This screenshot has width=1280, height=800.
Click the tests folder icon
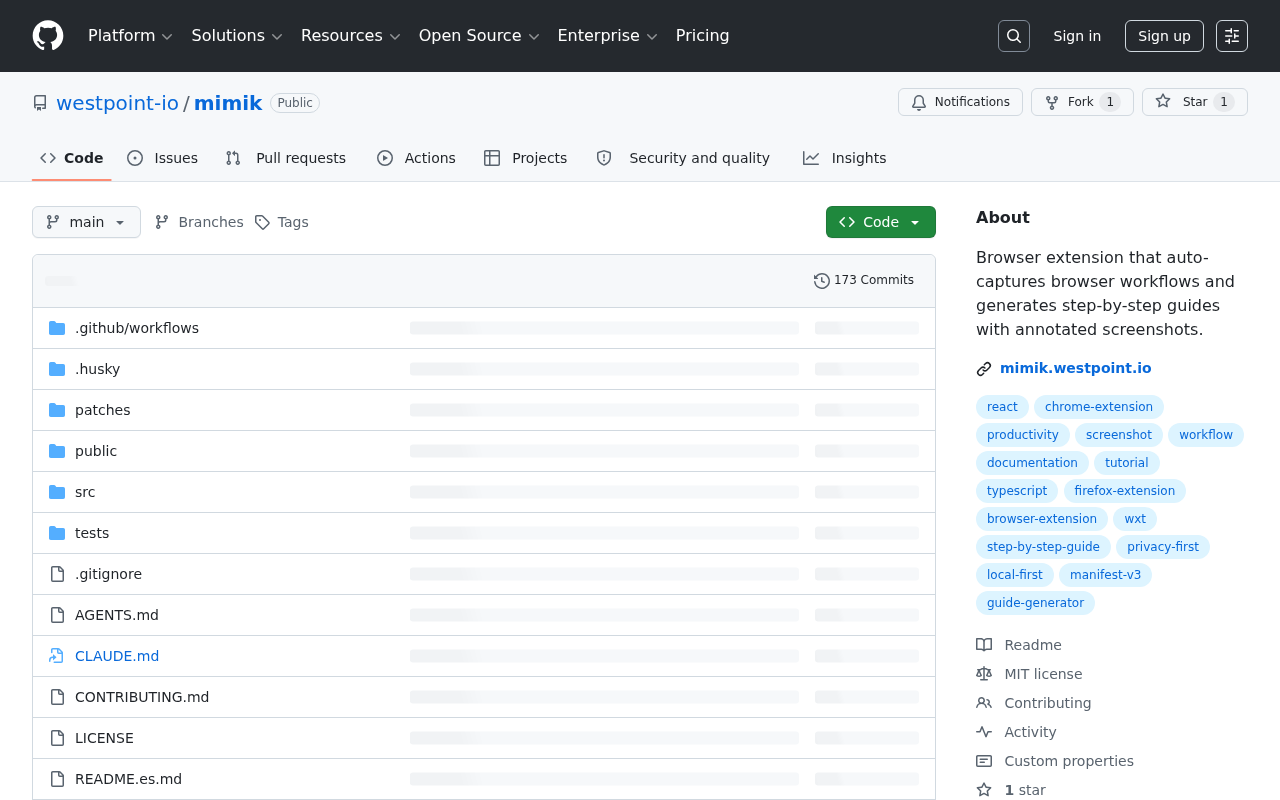tap(57, 533)
